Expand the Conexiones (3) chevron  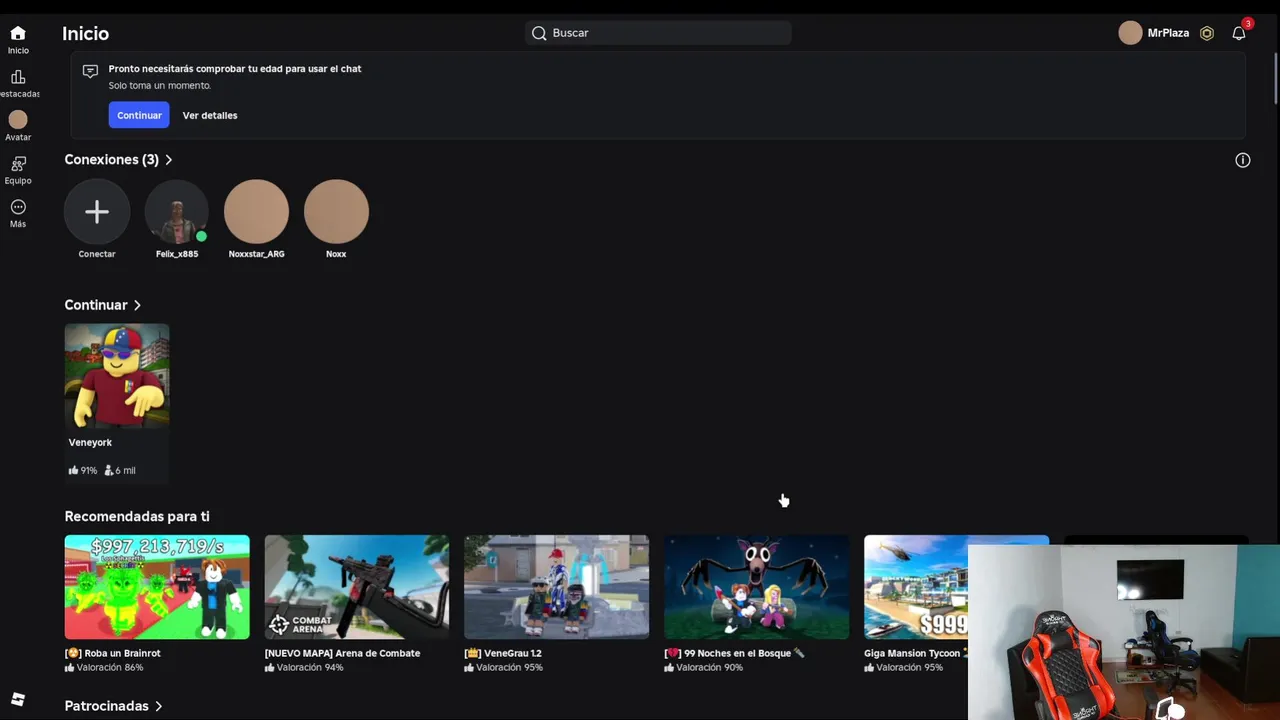(168, 160)
